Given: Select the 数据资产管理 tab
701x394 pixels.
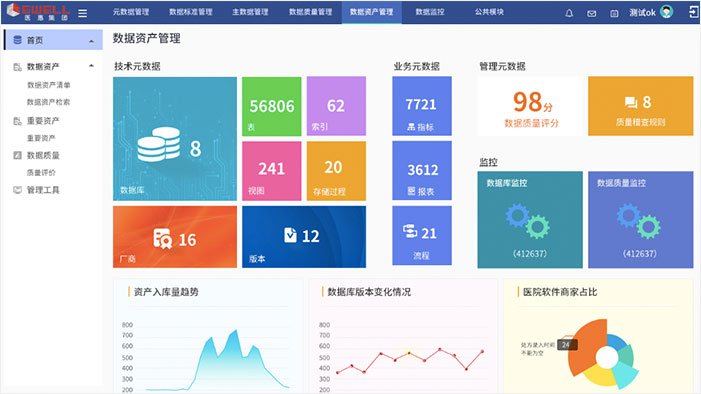Looking at the screenshot, I should [372, 12].
